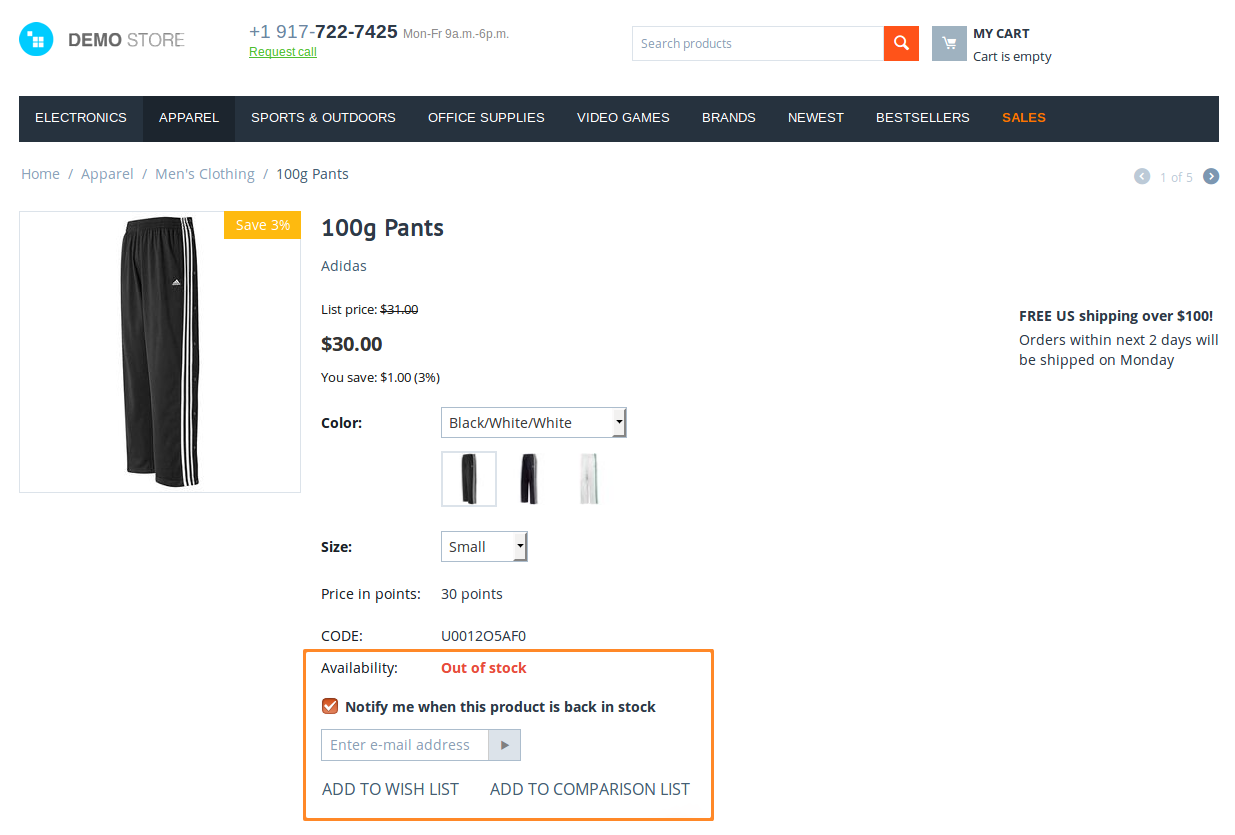This screenshot has height=835, width=1235.
Task: Click Add to Wish List
Action: pyautogui.click(x=390, y=789)
